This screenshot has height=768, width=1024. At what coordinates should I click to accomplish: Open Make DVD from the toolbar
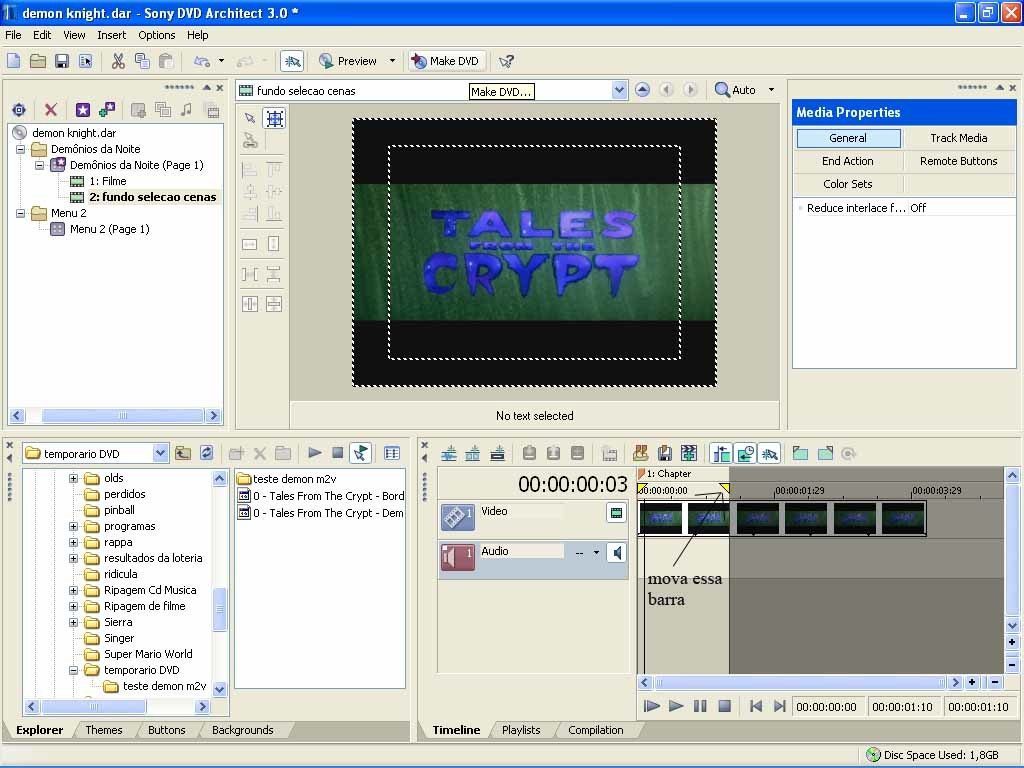click(447, 61)
